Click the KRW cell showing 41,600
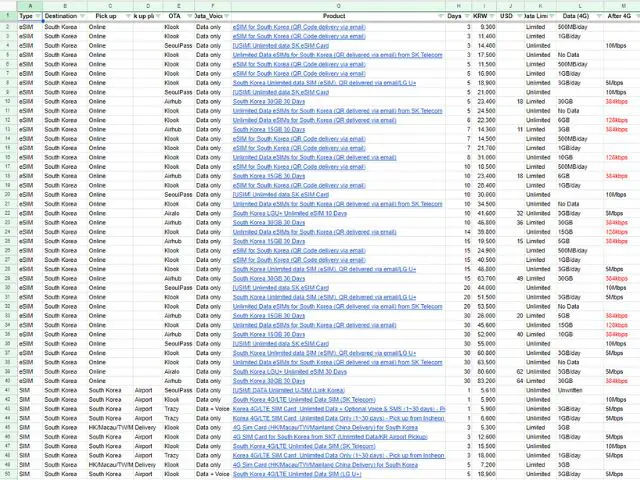Screen dimensions: 640x480 coord(484,213)
